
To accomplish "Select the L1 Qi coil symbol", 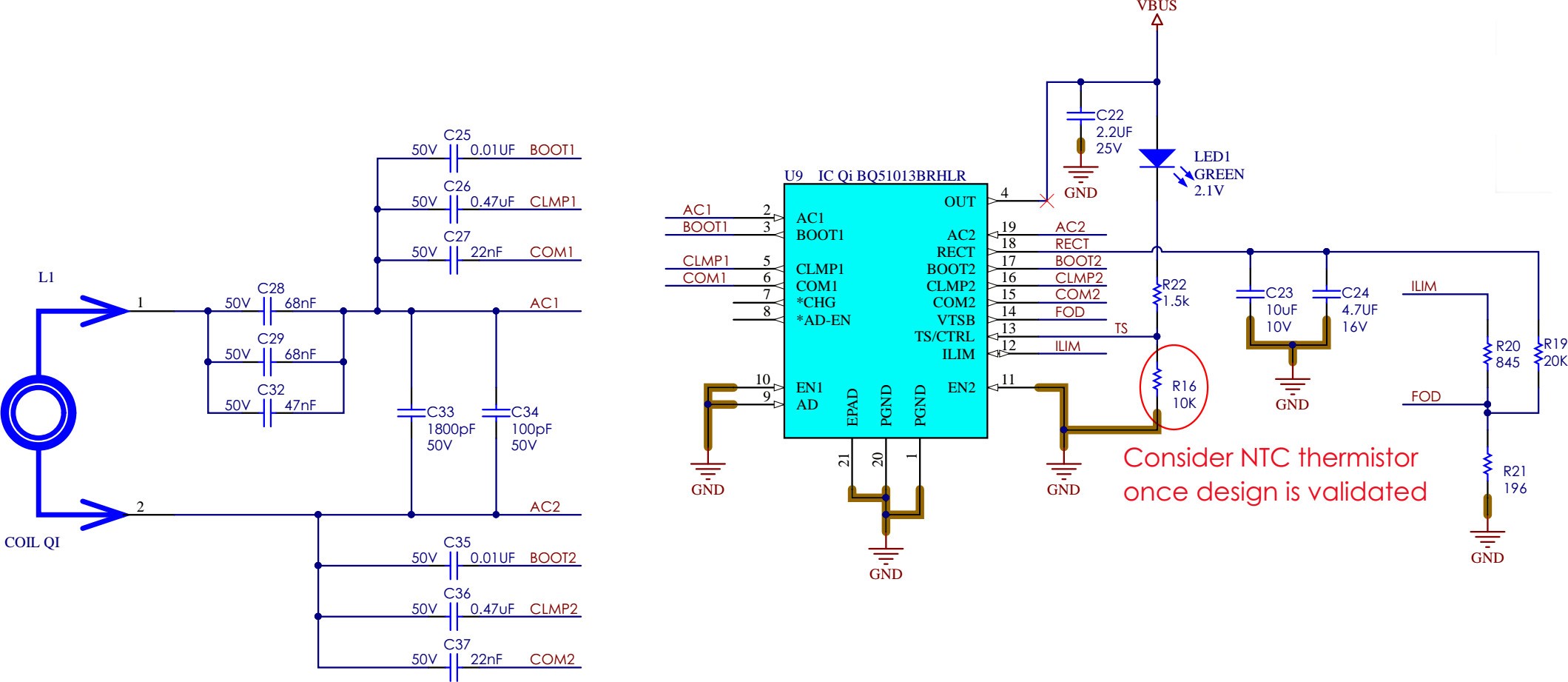I will point(37,412).
